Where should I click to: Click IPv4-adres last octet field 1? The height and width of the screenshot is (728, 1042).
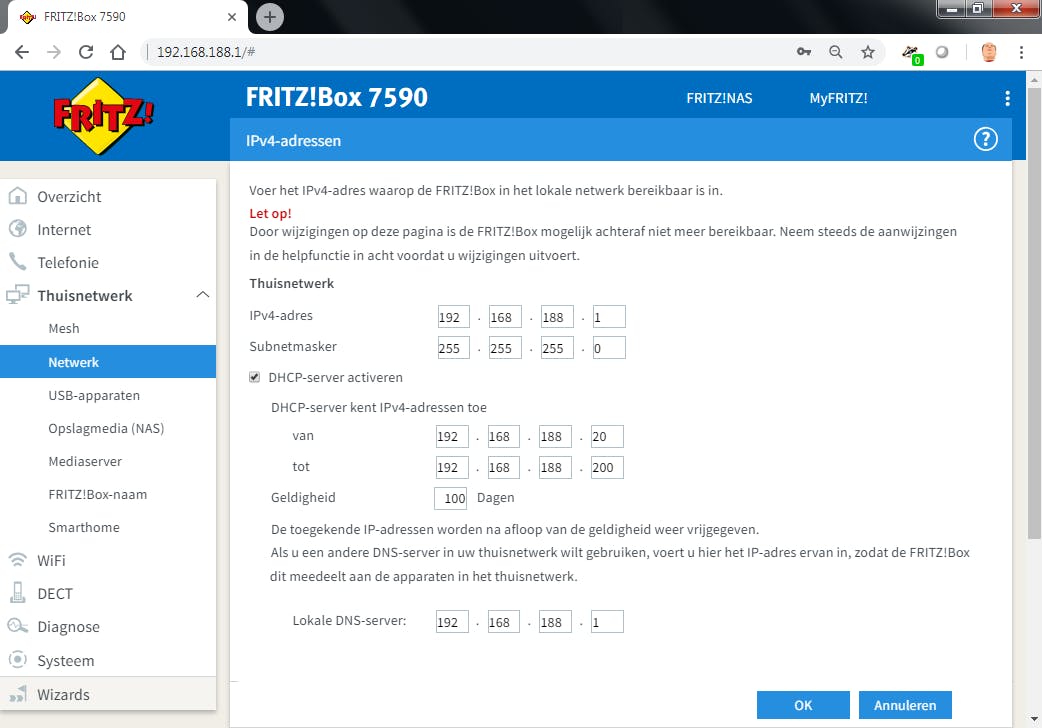(x=609, y=317)
